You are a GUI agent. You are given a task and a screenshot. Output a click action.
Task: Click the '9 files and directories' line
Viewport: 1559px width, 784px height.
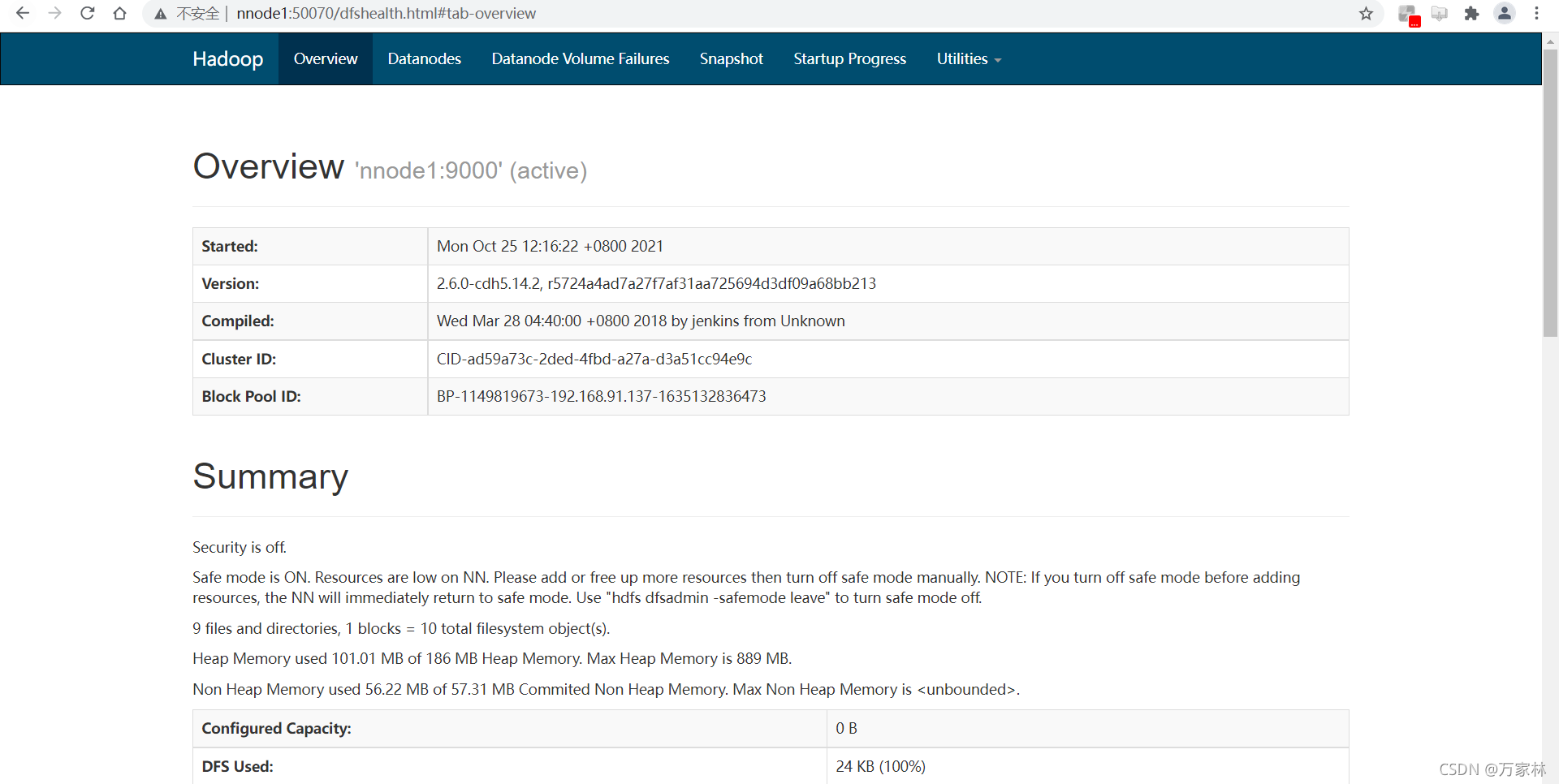pyautogui.click(x=401, y=628)
